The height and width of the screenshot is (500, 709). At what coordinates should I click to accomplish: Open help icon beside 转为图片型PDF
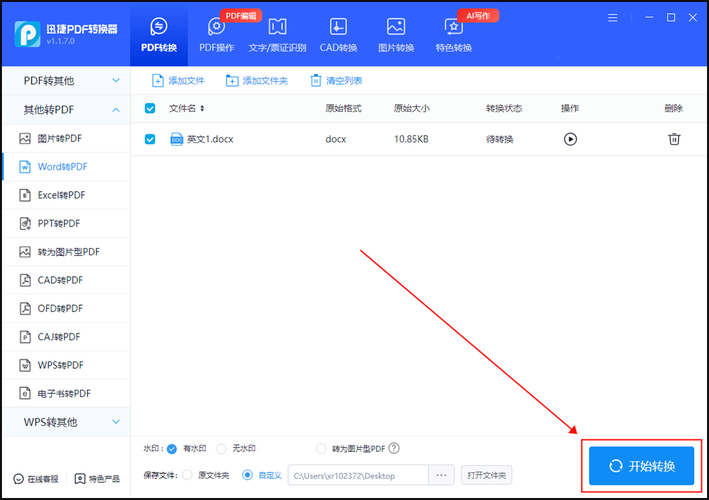(394, 448)
